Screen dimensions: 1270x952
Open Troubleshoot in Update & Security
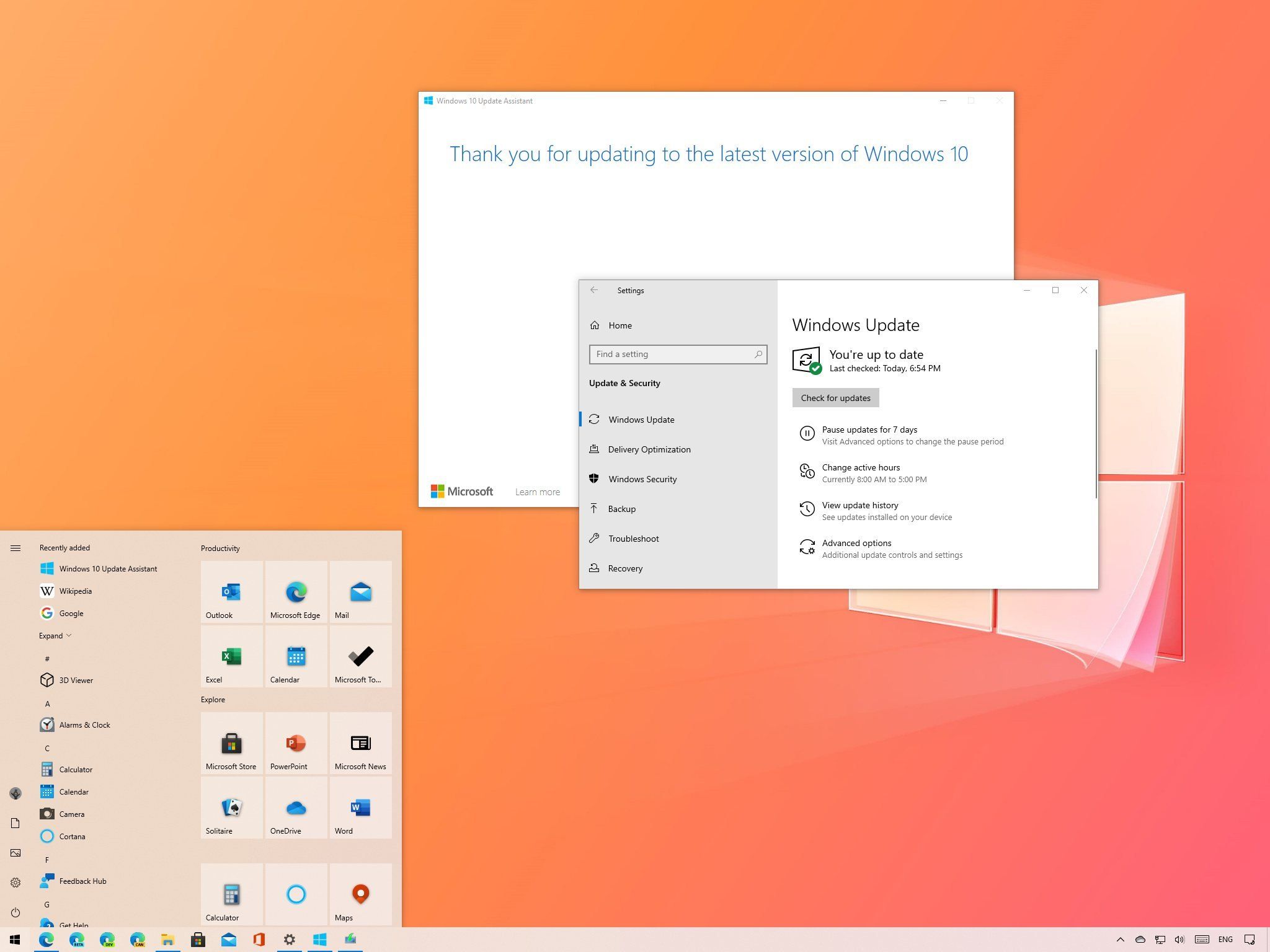[x=634, y=539]
